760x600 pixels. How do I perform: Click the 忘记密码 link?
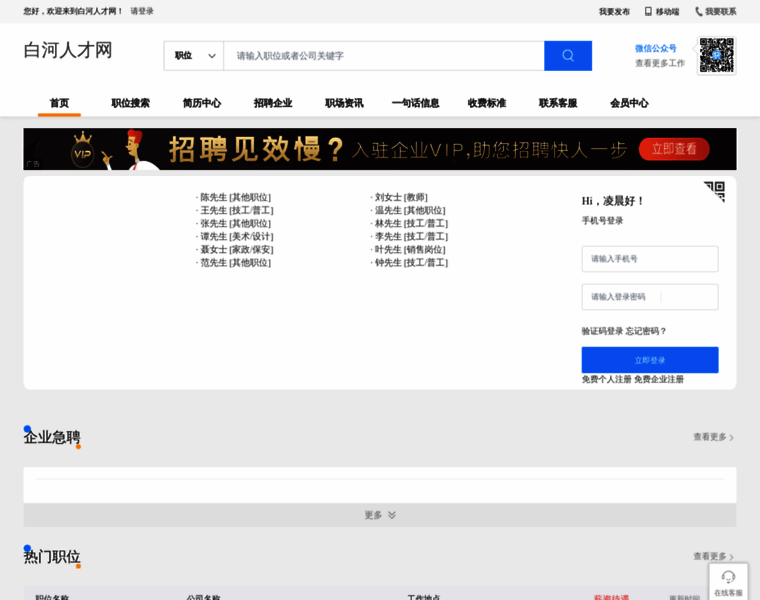coord(646,331)
